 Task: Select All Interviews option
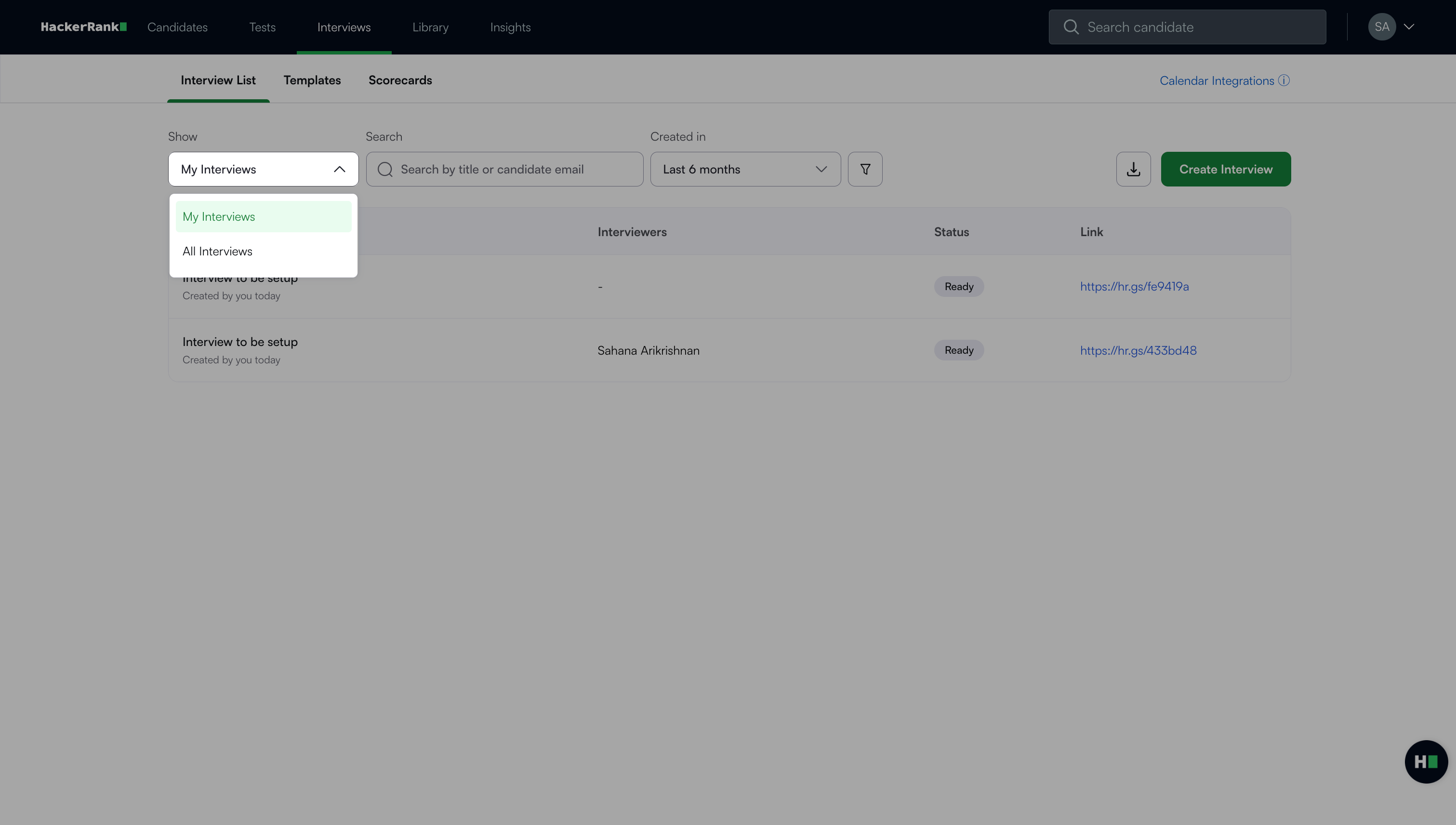[218, 251]
